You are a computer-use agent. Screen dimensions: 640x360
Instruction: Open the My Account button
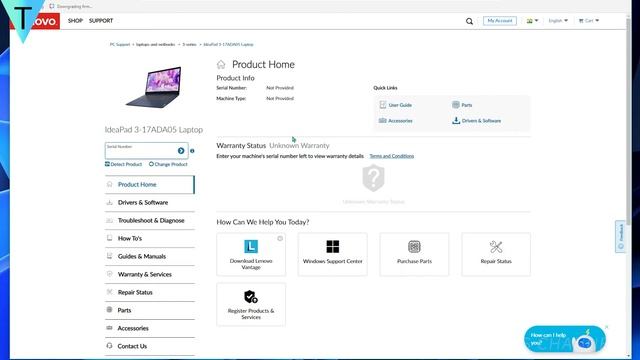tap(500, 21)
